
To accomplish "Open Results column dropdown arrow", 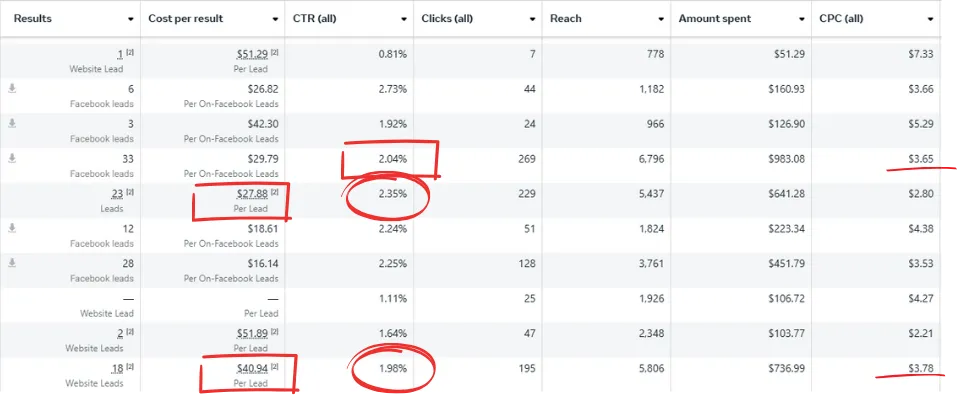I will (x=131, y=20).
